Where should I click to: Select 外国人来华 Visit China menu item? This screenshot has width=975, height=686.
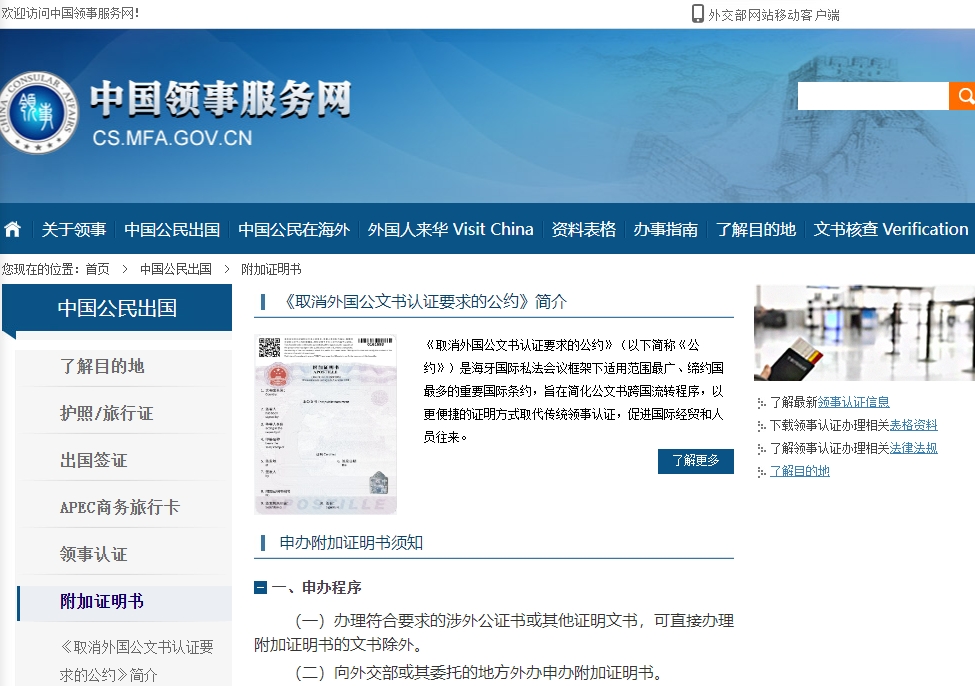tap(450, 229)
